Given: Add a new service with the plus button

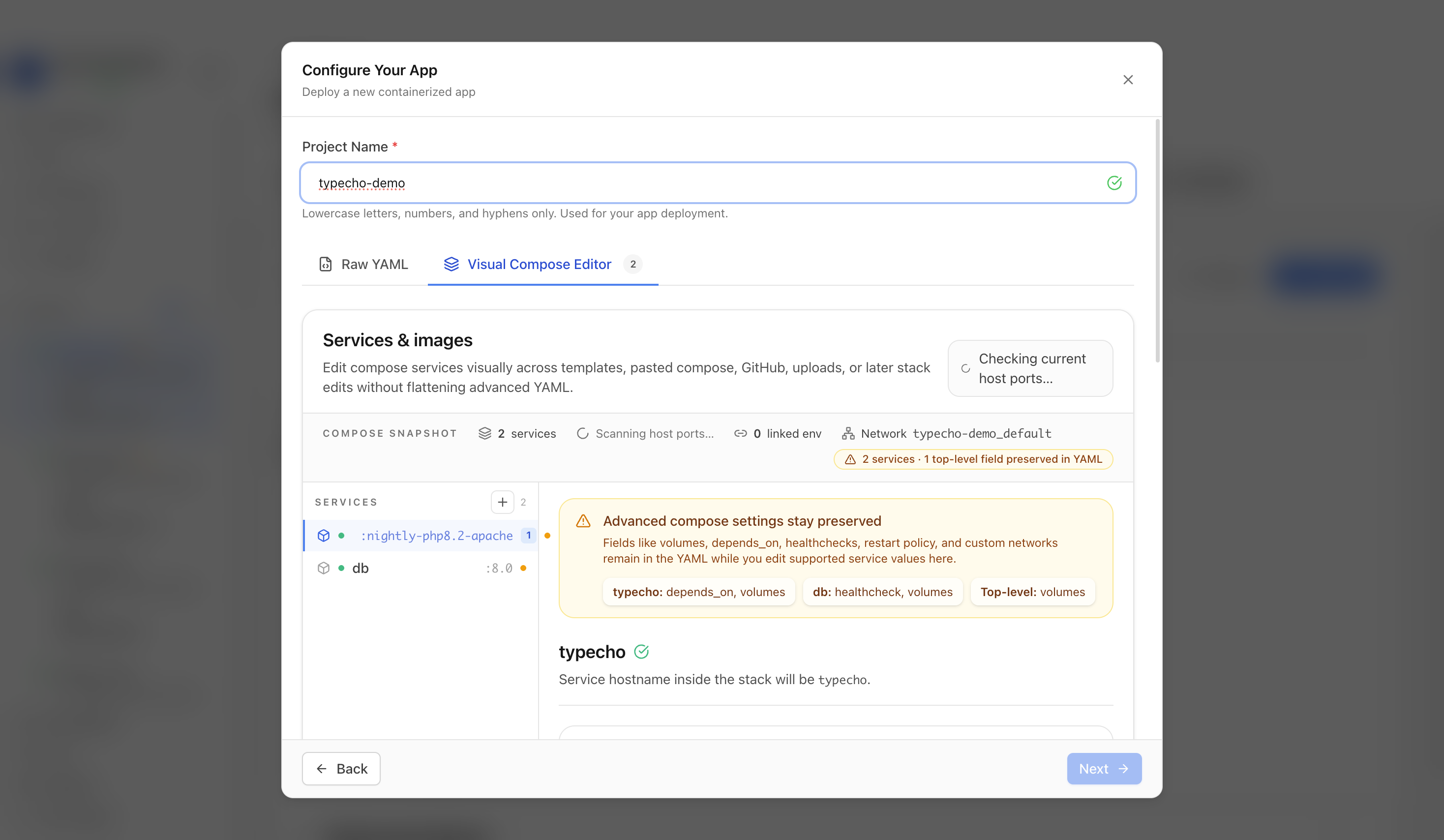Looking at the screenshot, I should [503, 502].
